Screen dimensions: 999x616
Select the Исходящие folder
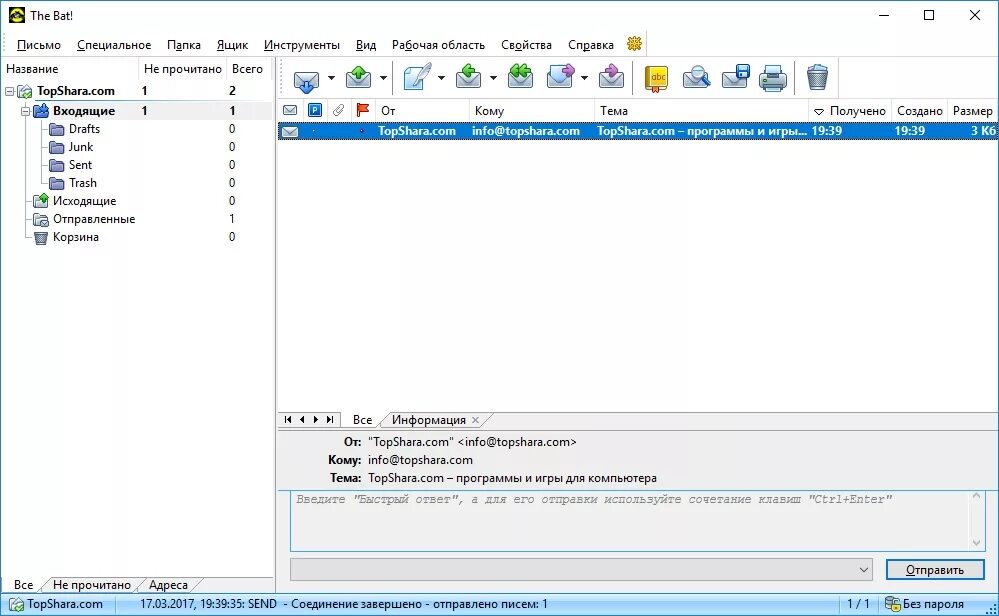[84, 201]
